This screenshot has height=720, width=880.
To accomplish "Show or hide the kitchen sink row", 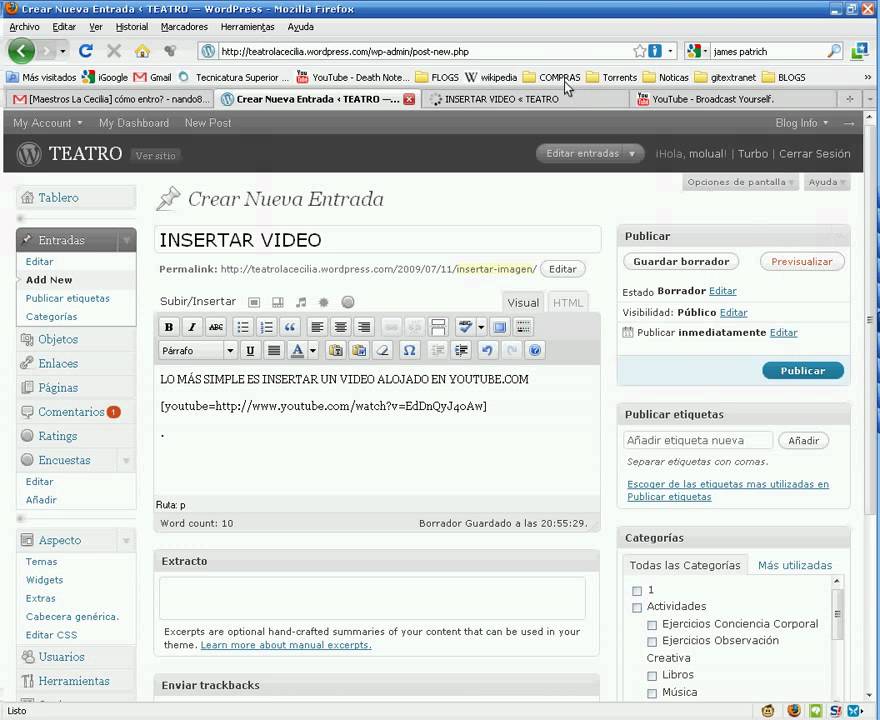I will 524,327.
